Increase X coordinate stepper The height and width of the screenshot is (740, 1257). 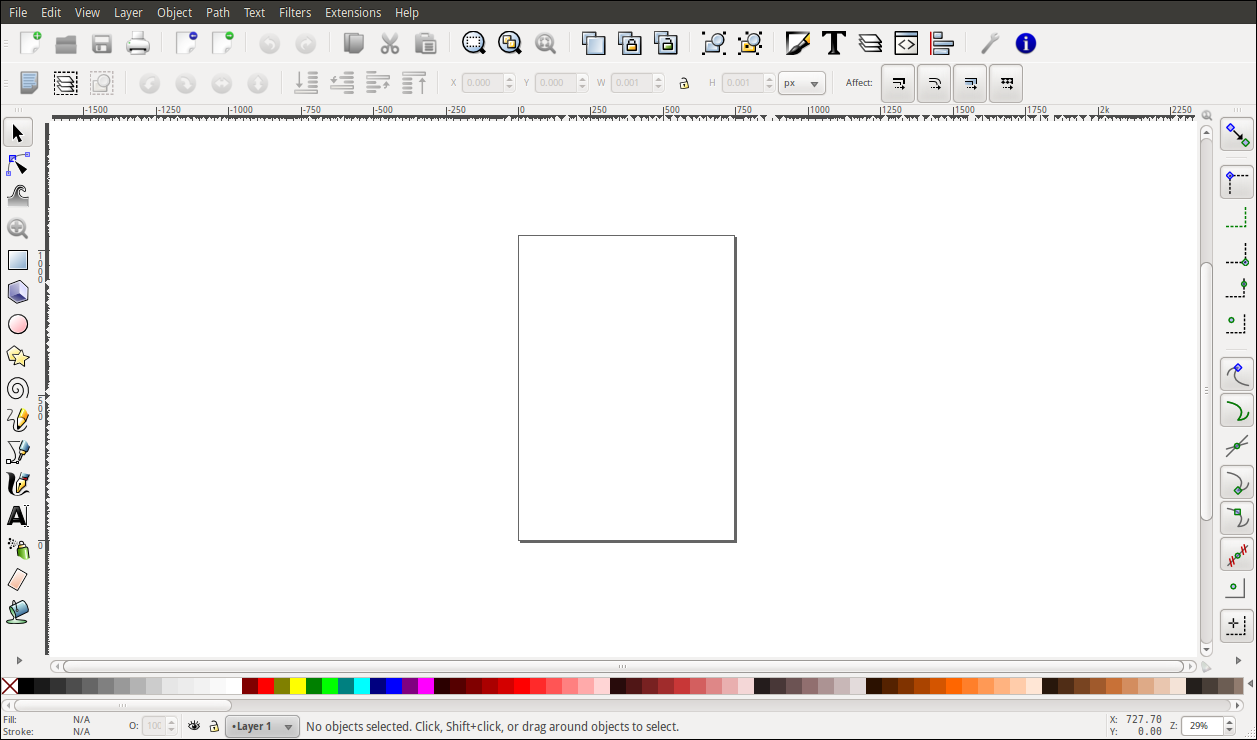coord(510,78)
